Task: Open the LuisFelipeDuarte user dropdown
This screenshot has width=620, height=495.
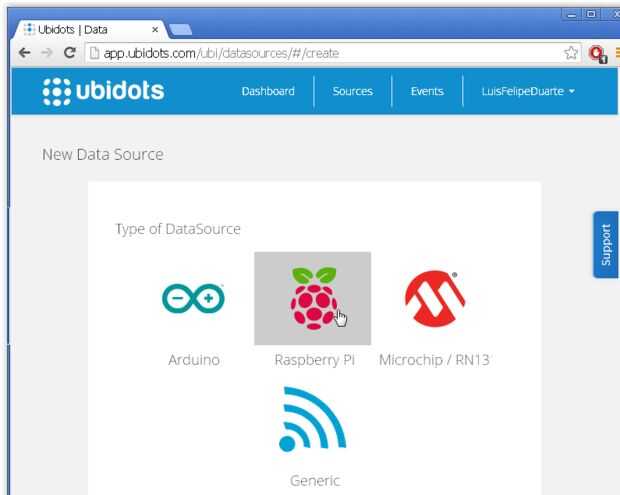Action: 528,91
